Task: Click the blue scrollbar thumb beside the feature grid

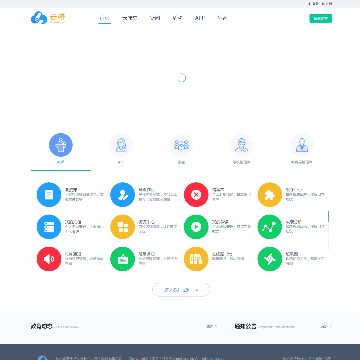Action: coord(328,216)
